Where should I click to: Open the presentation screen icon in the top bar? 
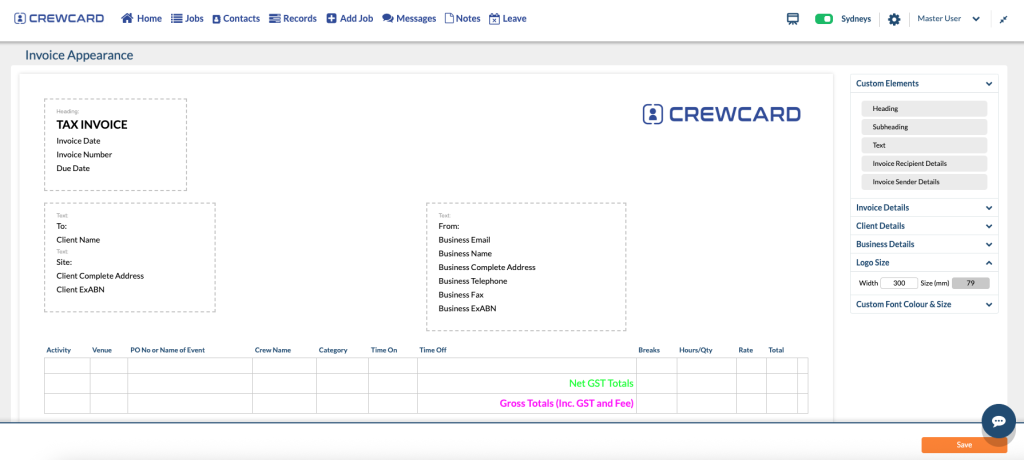click(x=793, y=18)
